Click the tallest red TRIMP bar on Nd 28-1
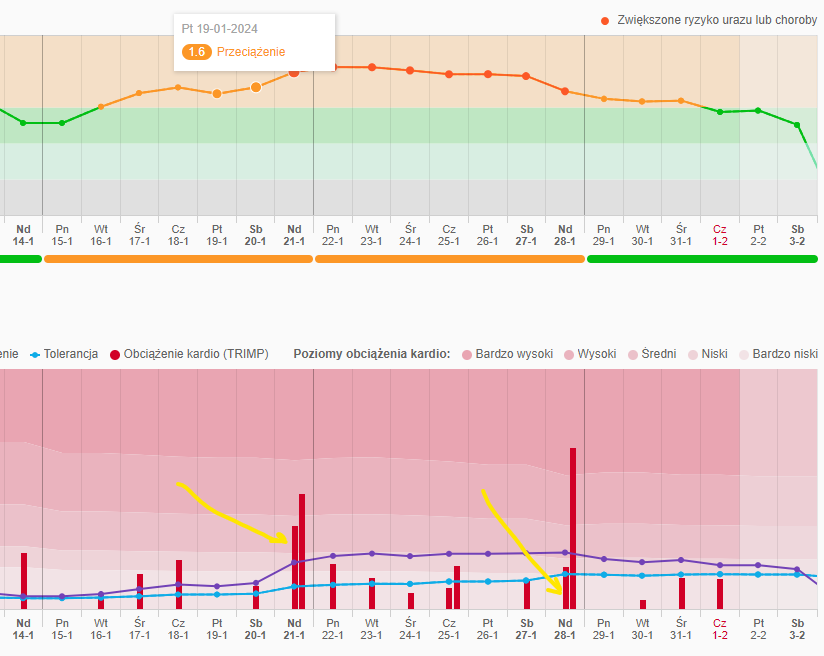This screenshot has height=656, width=824. click(573, 527)
